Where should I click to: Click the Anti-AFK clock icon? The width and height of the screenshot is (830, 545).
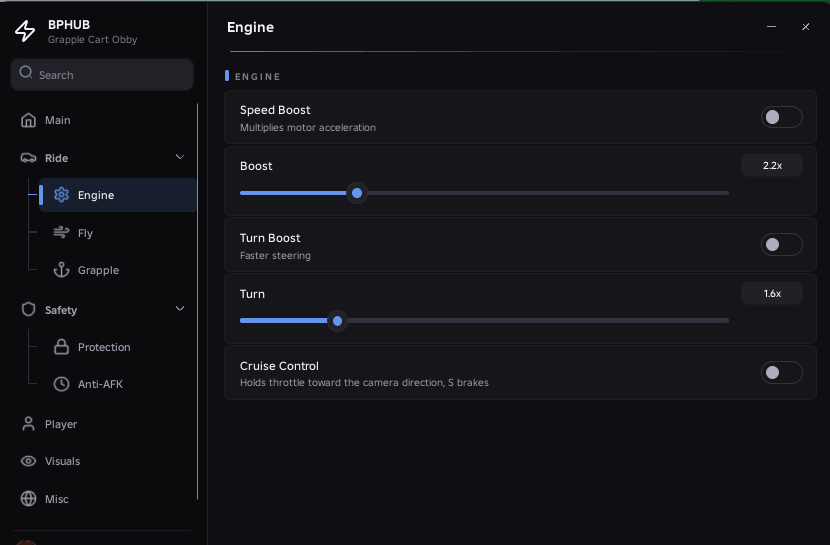(61, 384)
